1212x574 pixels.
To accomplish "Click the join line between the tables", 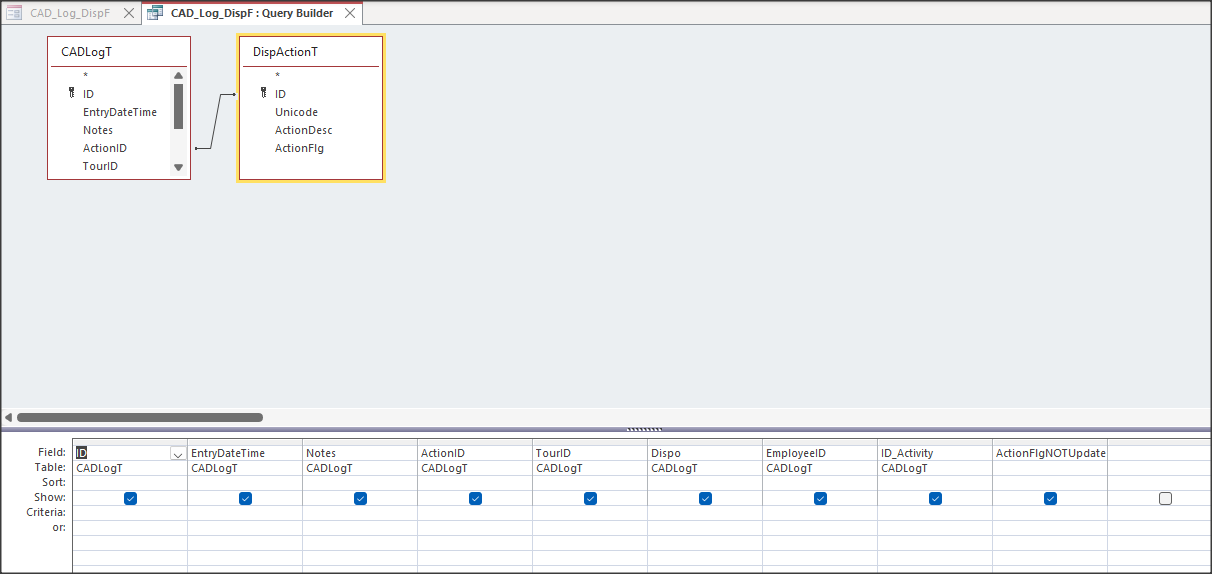I will tap(215, 121).
